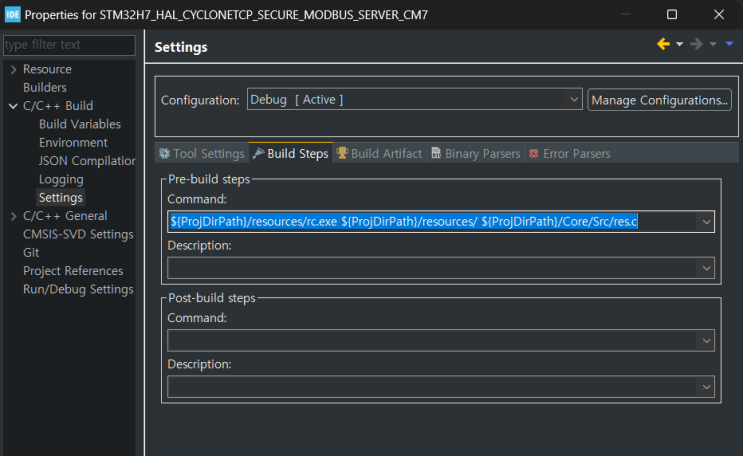Open the back history dropdown arrow
743x456 pixels.
(680, 44)
